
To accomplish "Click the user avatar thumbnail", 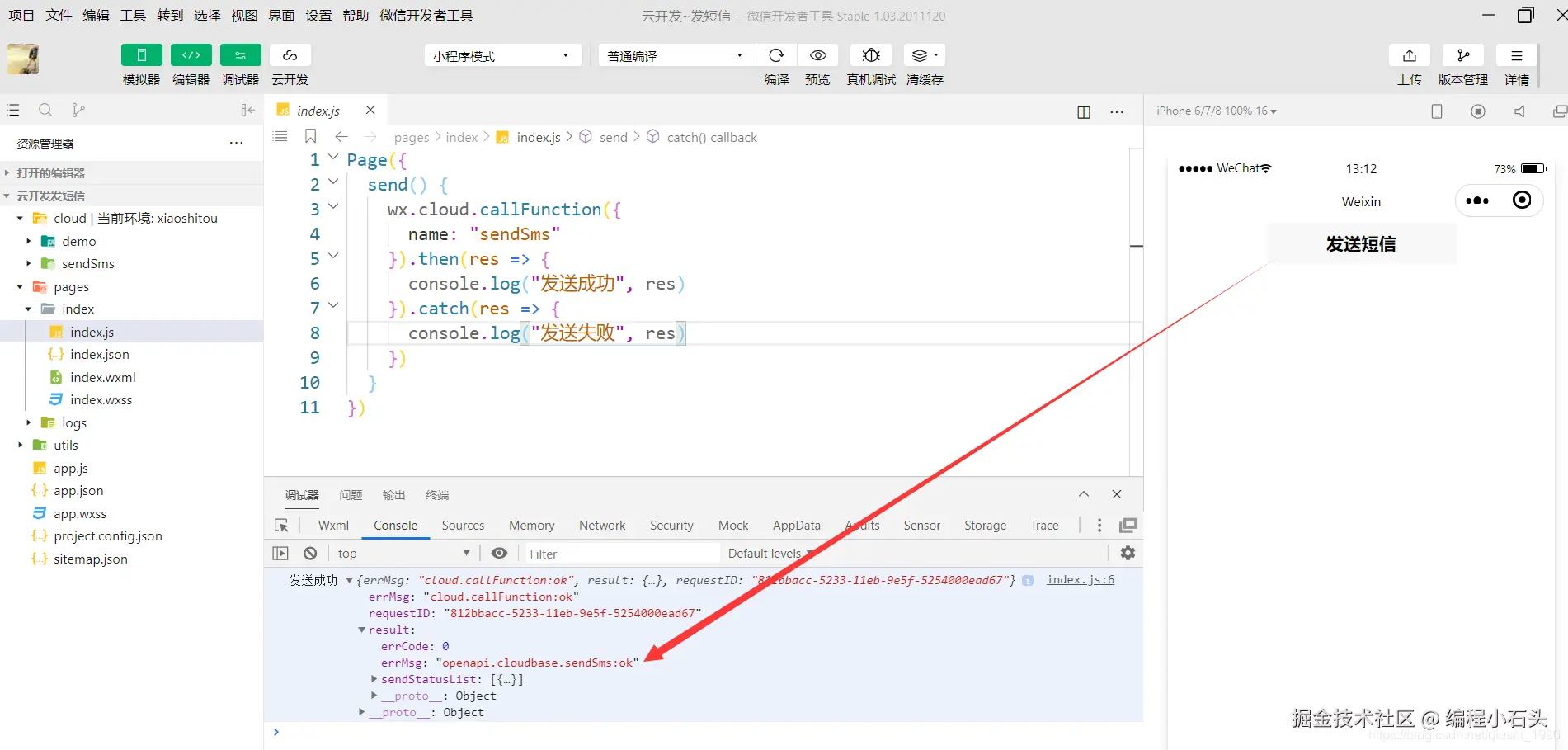I will [x=23, y=59].
